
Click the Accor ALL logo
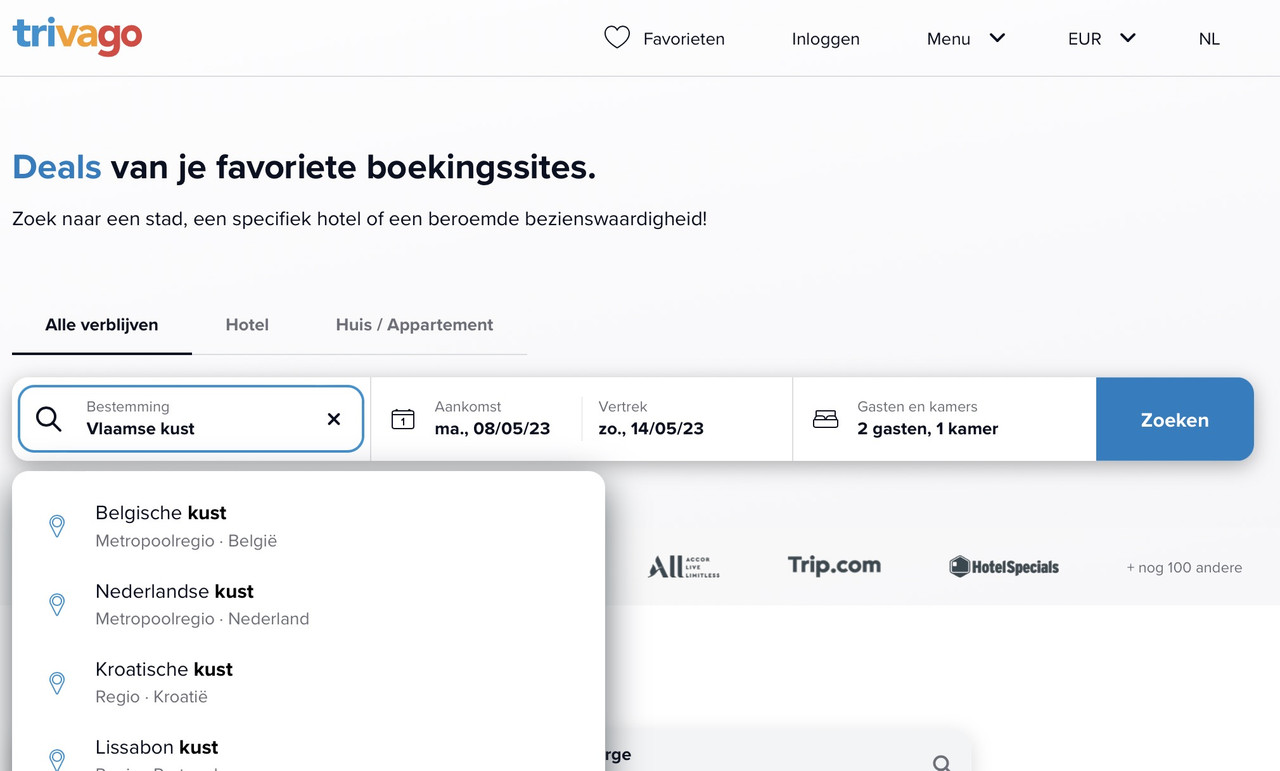684,567
